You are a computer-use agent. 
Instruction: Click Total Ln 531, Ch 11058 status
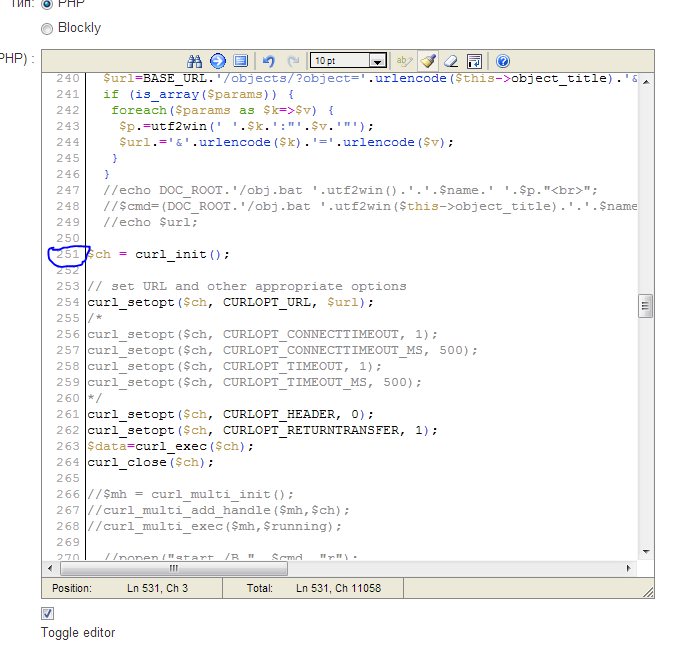coord(314,588)
